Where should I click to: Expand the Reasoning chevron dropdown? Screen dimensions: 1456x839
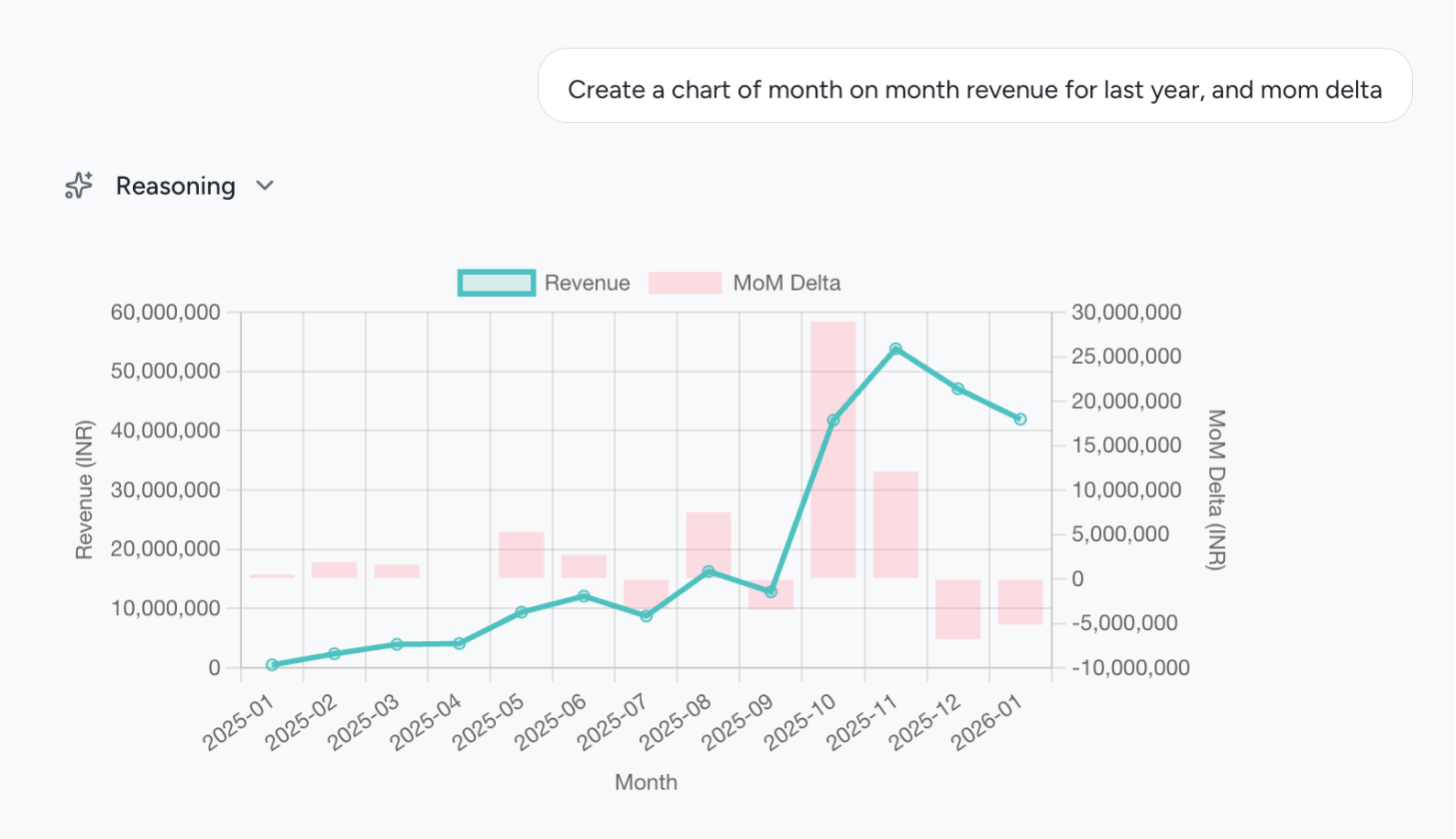click(265, 186)
